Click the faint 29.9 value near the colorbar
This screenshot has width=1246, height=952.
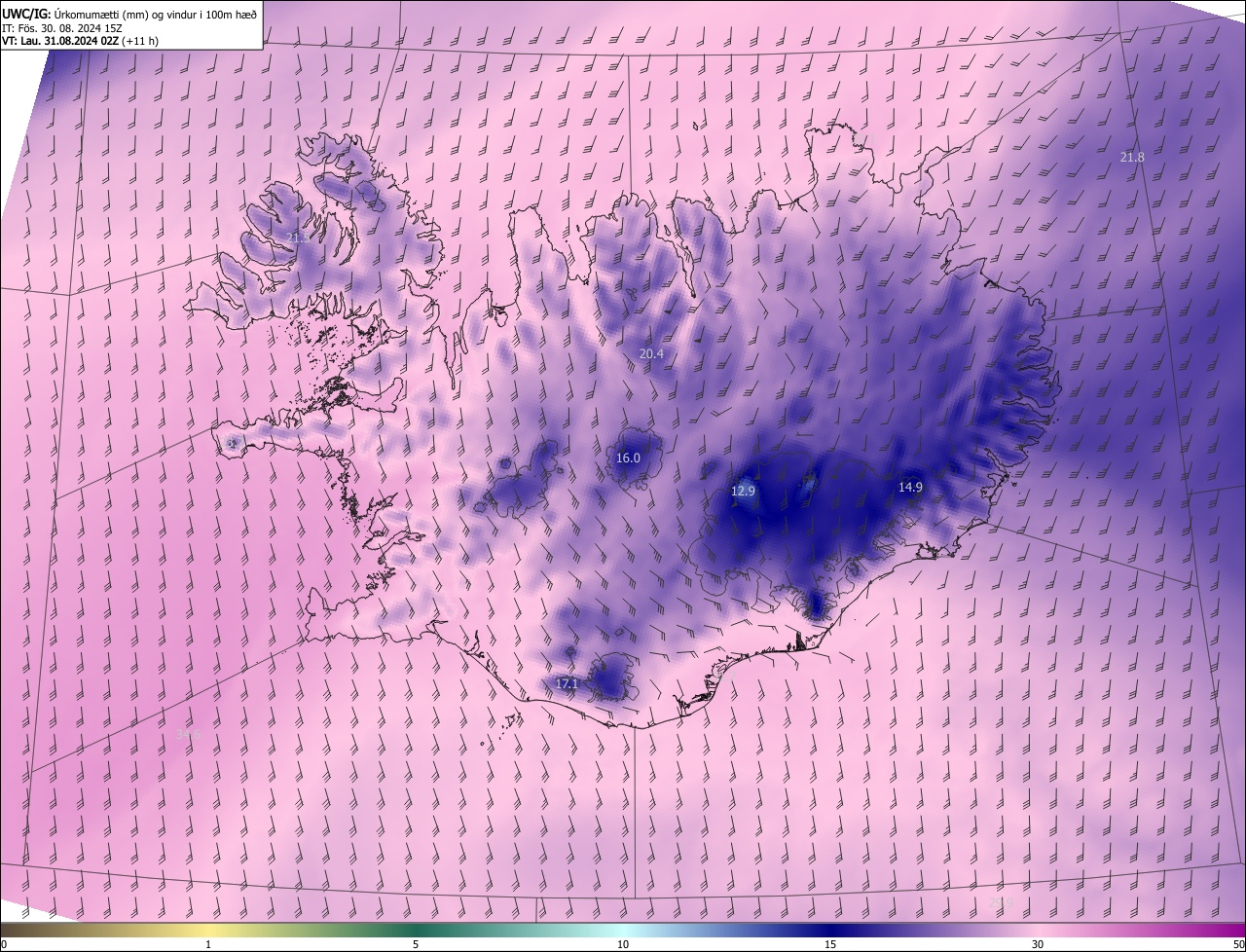click(1000, 903)
